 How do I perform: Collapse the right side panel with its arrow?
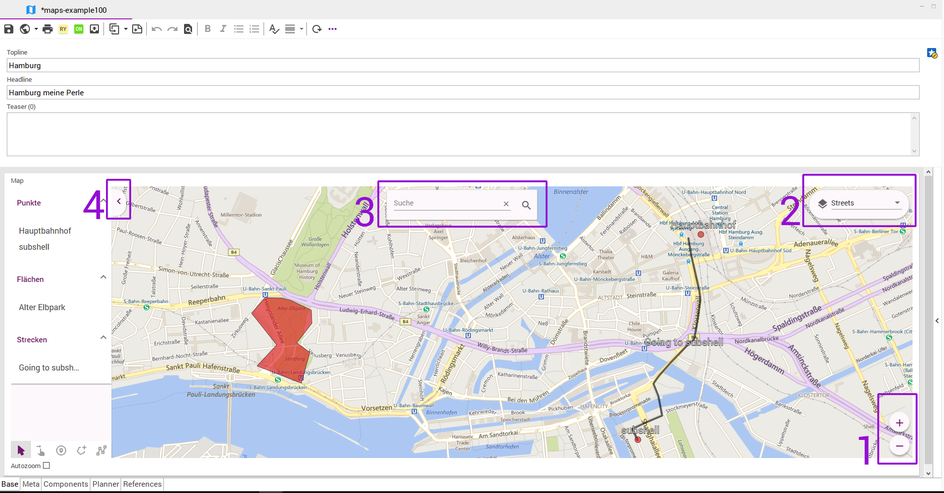[x=937, y=321]
